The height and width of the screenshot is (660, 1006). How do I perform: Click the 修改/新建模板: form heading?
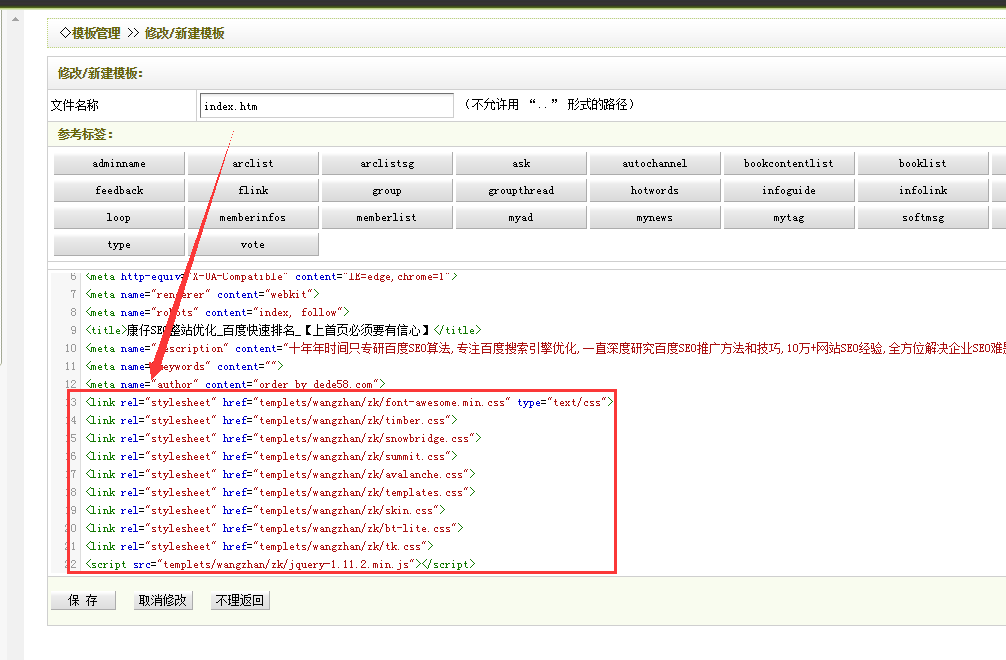tap(101, 73)
